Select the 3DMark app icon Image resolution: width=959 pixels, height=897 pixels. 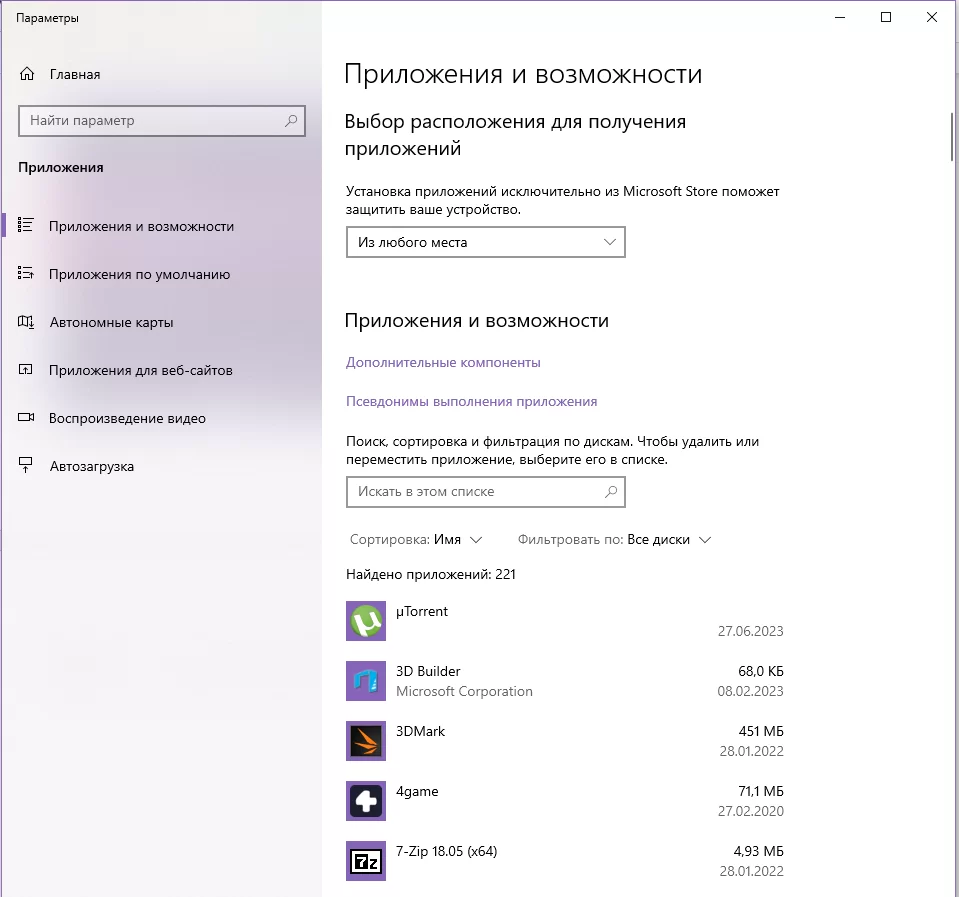pyautogui.click(x=365, y=741)
